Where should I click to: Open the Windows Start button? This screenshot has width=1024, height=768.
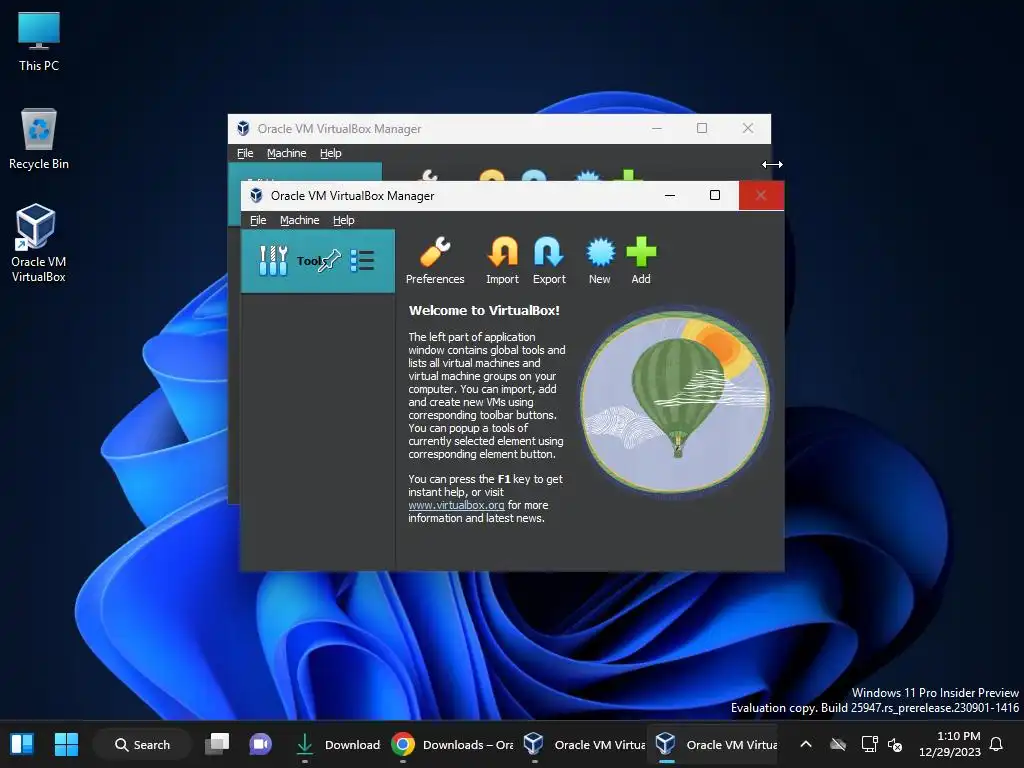pyautogui.click(x=66, y=744)
